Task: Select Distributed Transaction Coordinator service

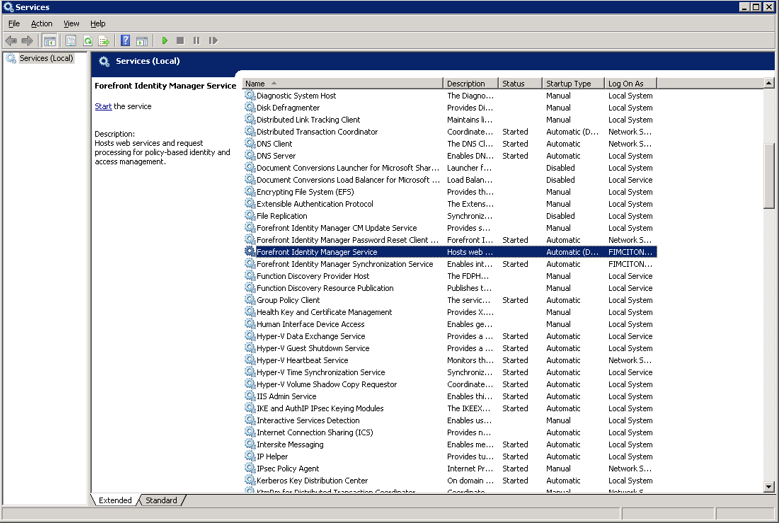Action: 450,131
